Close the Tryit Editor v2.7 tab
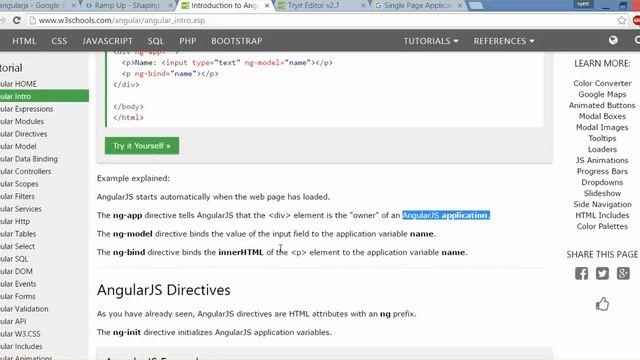 [363, 6]
